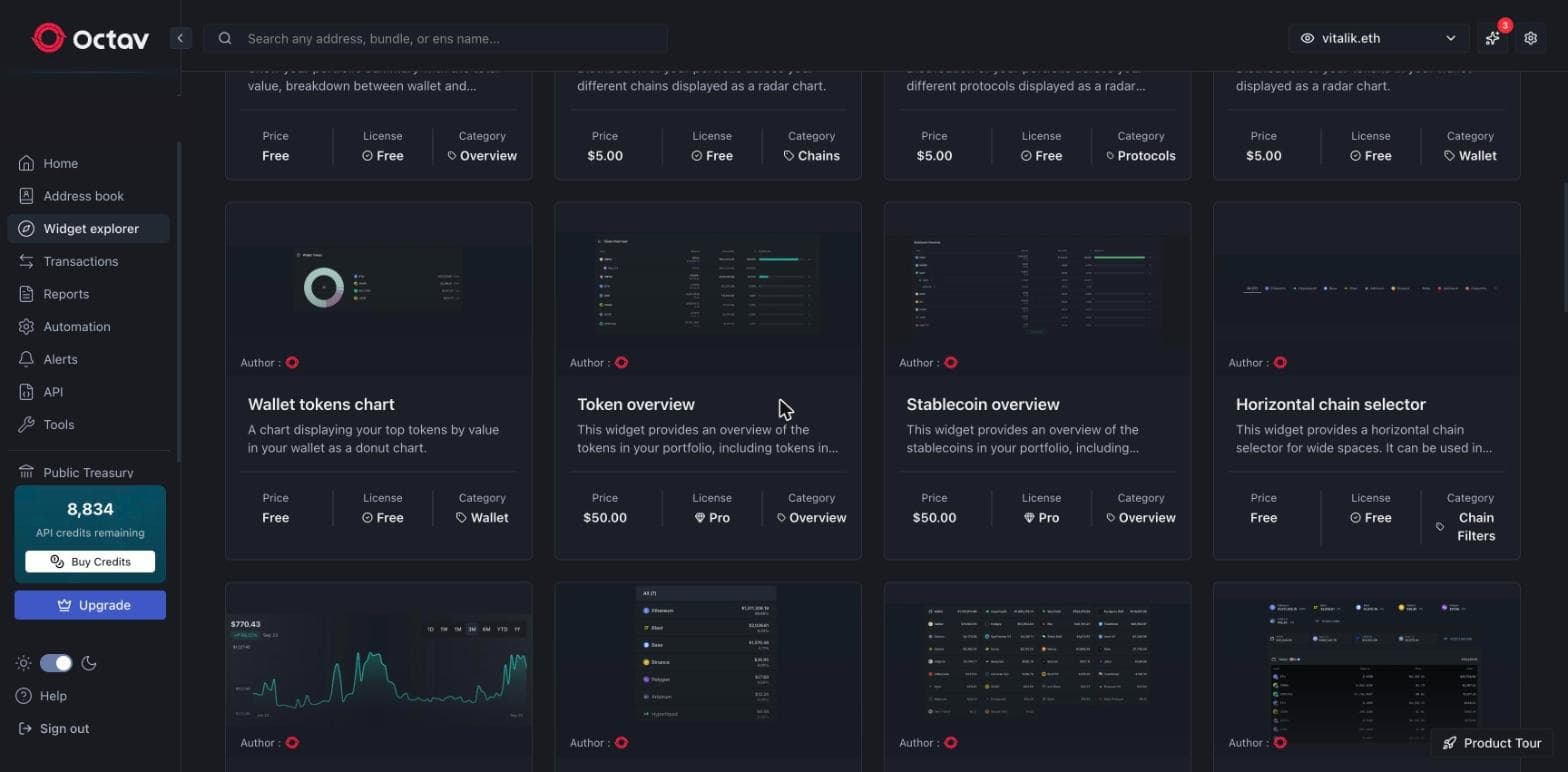This screenshot has width=1568, height=772.
Task: Click the $50.00 price on Token overview
Action: pyautogui.click(x=605, y=518)
